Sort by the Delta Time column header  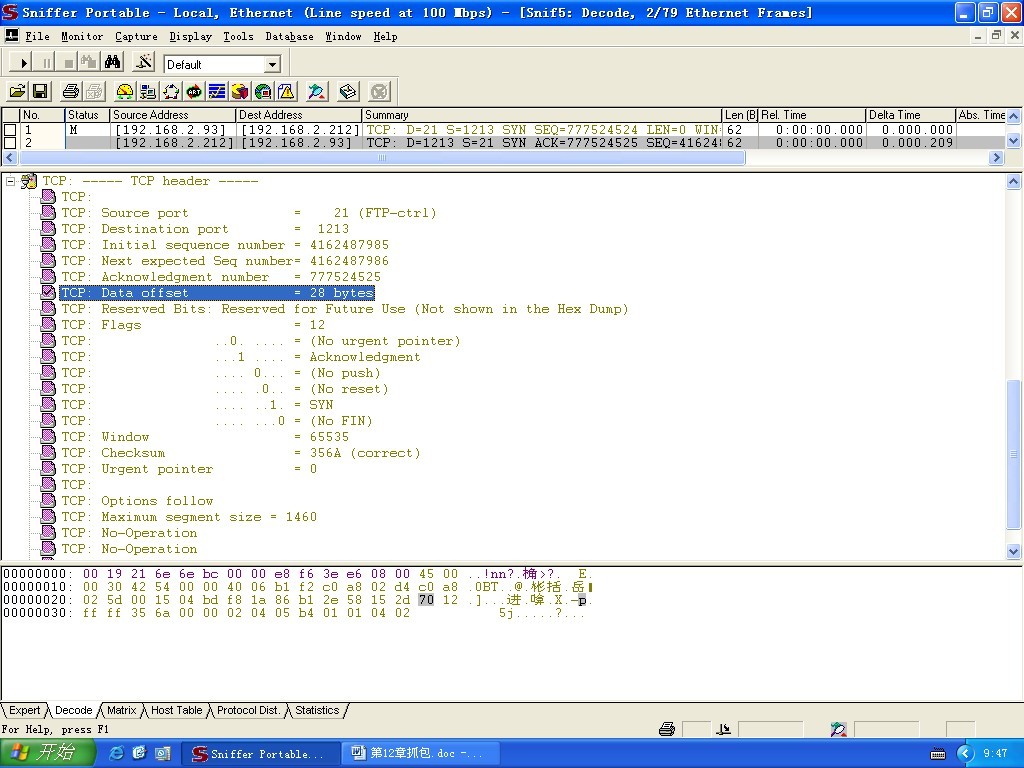coord(910,115)
